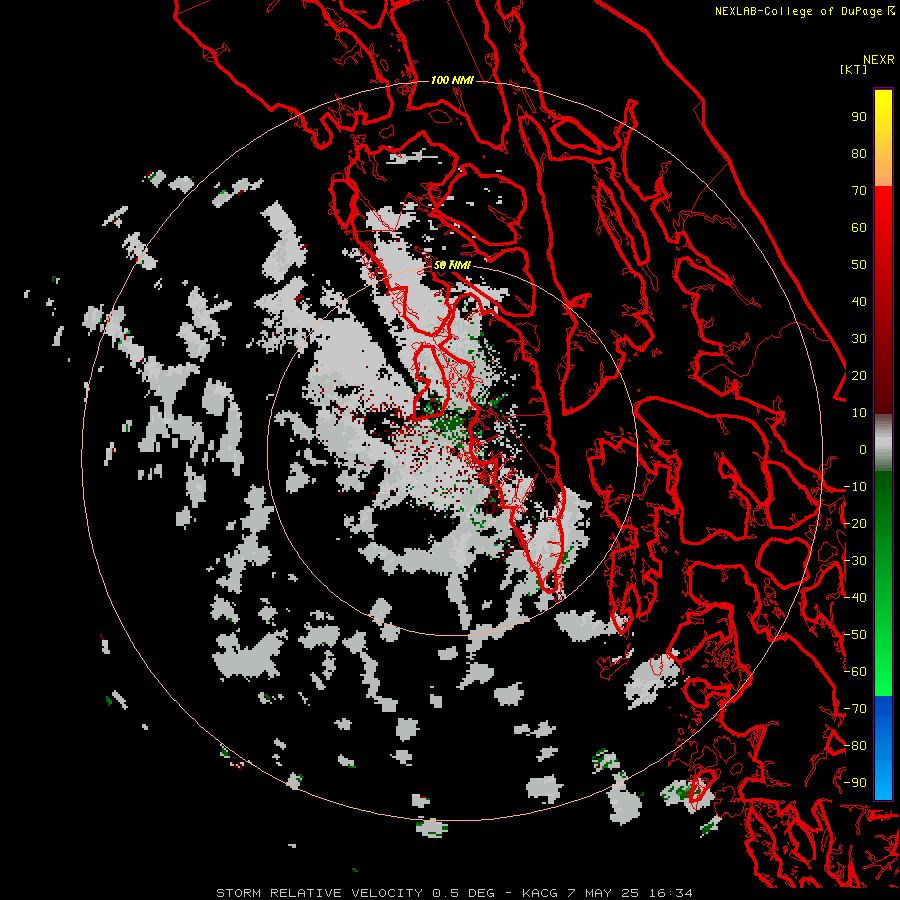
Task: Select the 100 NMI range ring label
Action: [x=452, y=80]
